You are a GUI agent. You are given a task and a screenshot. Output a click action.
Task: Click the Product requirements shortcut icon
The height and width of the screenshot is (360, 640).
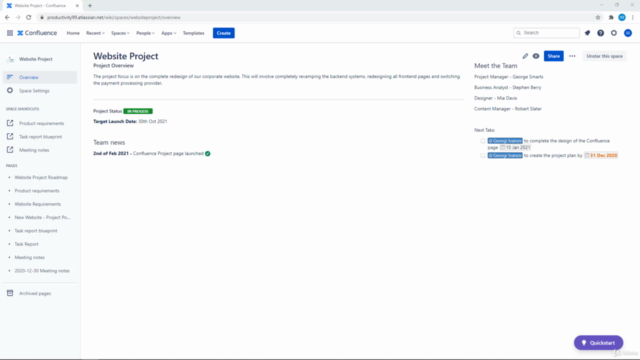10,123
